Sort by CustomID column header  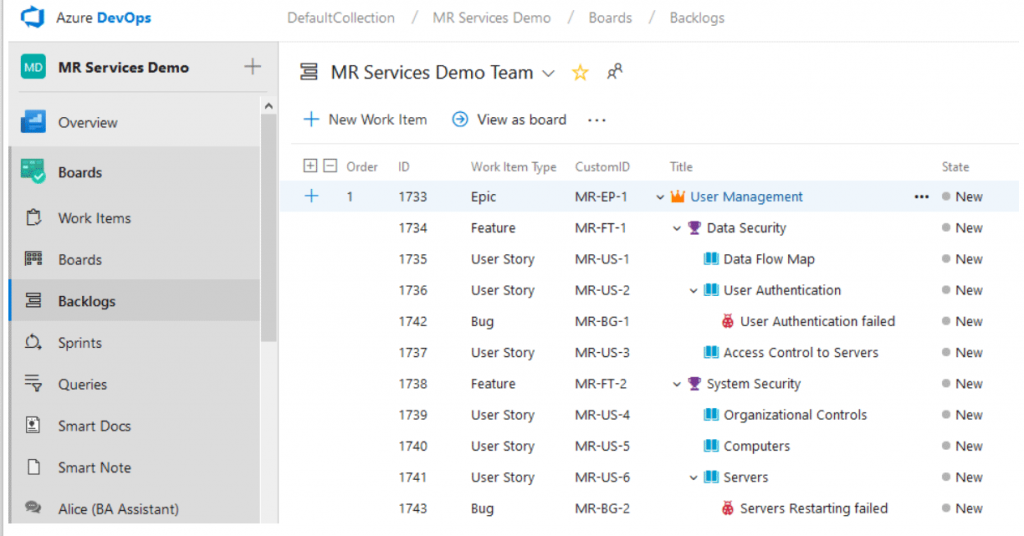point(602,166)
